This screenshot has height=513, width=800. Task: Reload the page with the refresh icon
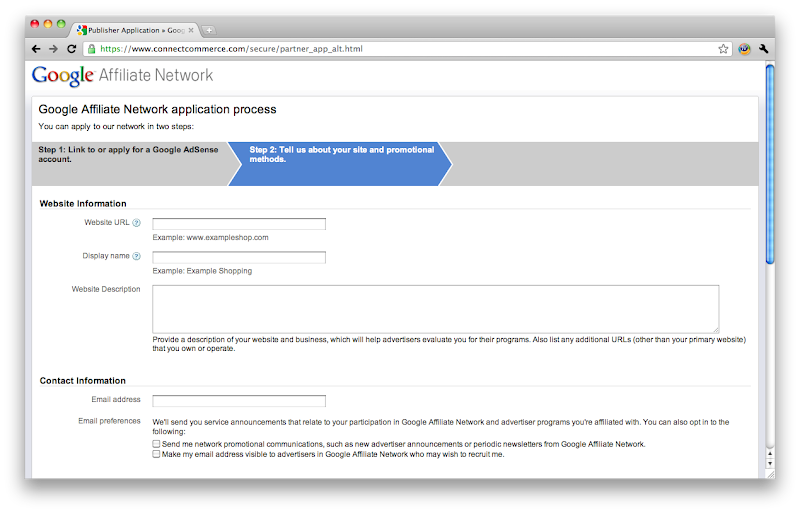(x=71, y=48)
